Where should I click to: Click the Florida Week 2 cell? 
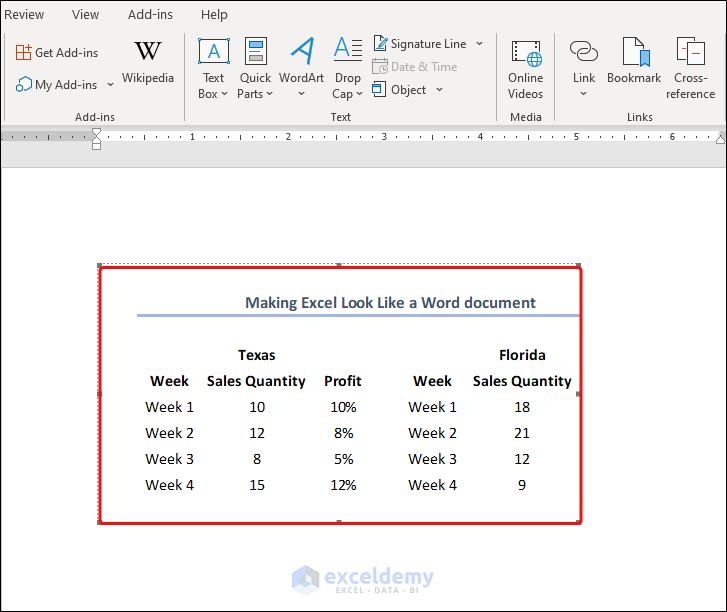point(432,433)
